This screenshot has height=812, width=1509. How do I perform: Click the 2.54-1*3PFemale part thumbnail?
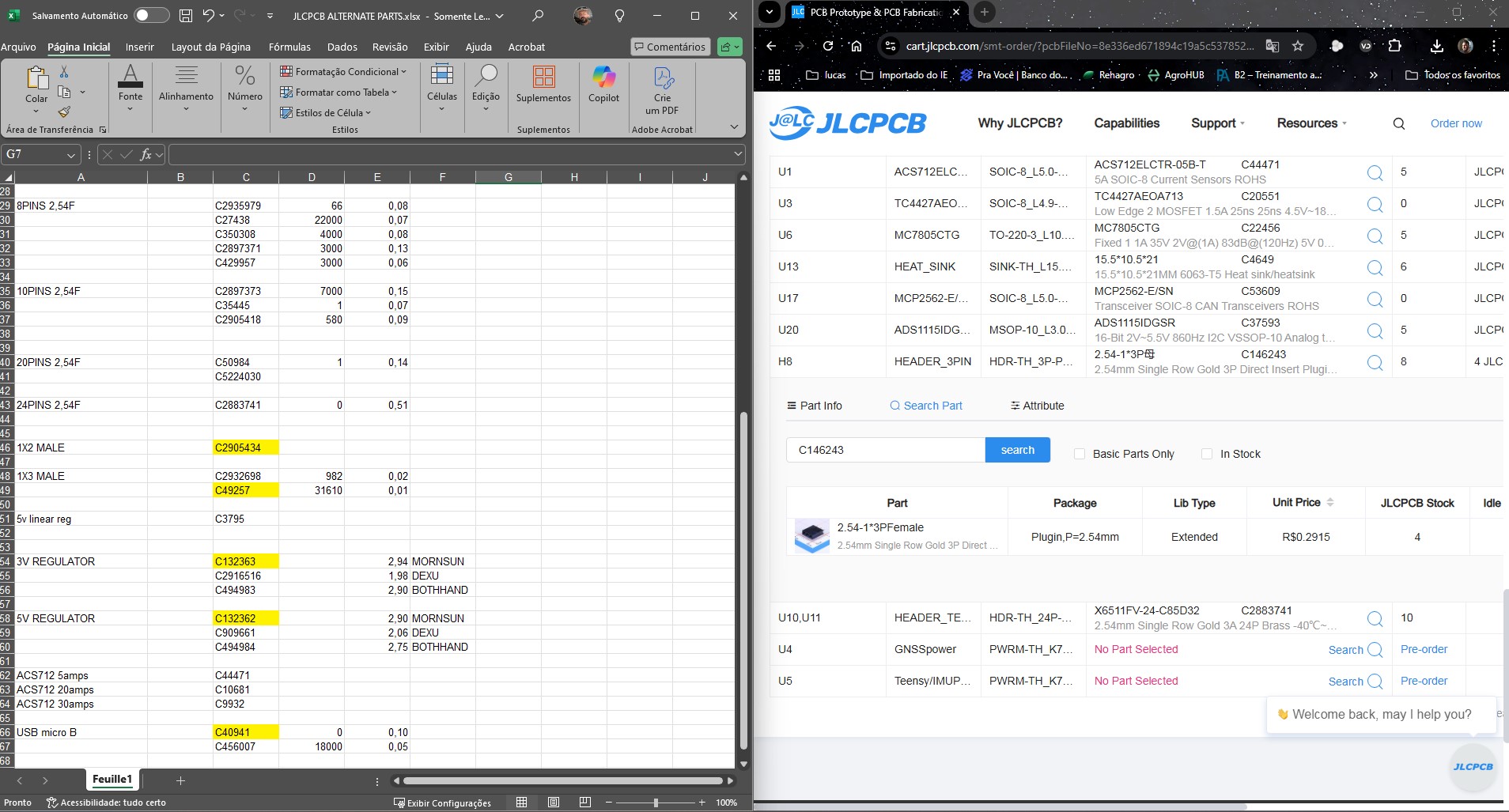coord(811,536)
